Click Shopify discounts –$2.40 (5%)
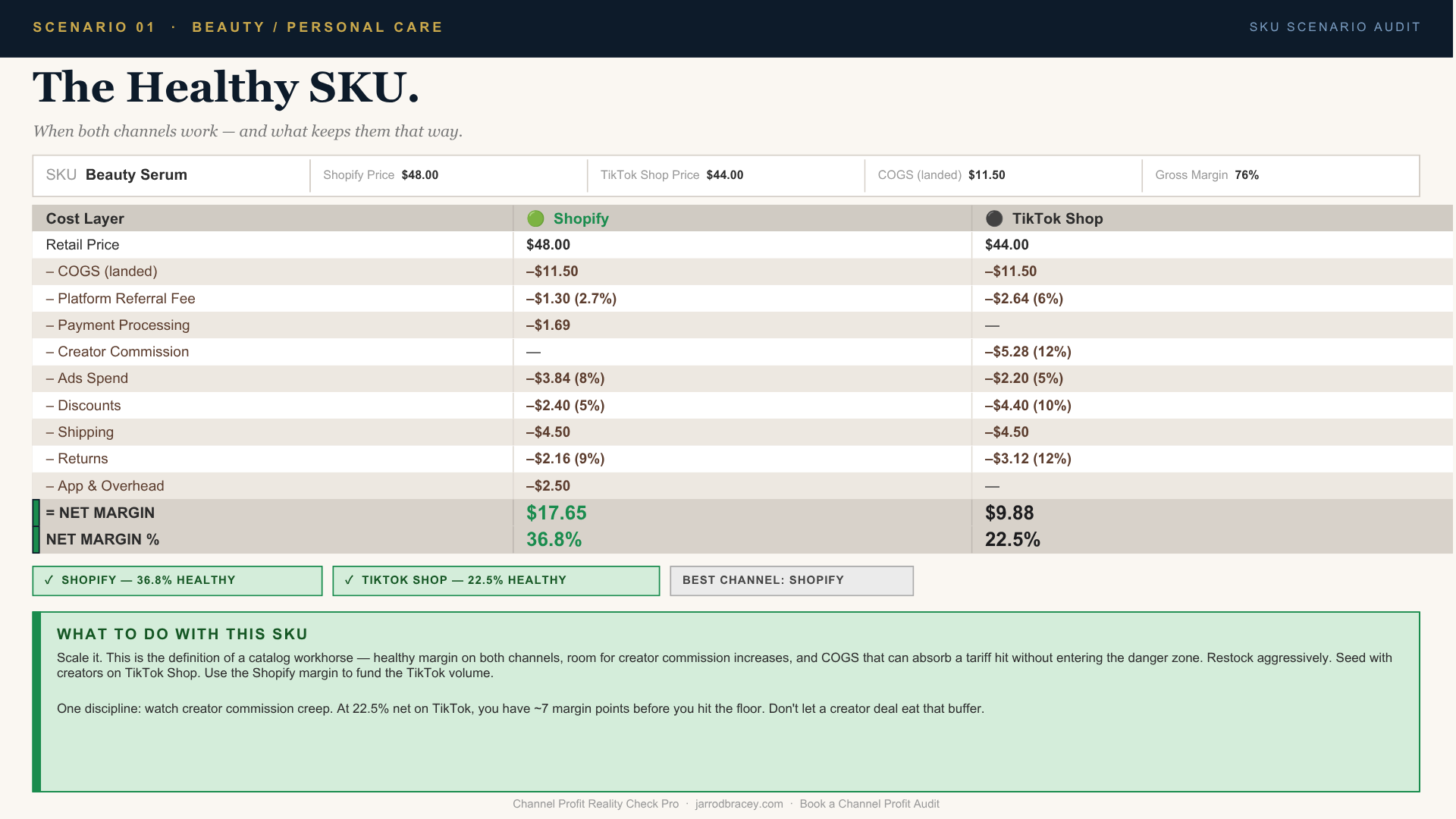Viewport: 1456px width, 819px height. pyautogui.click(x=565, y=406)
